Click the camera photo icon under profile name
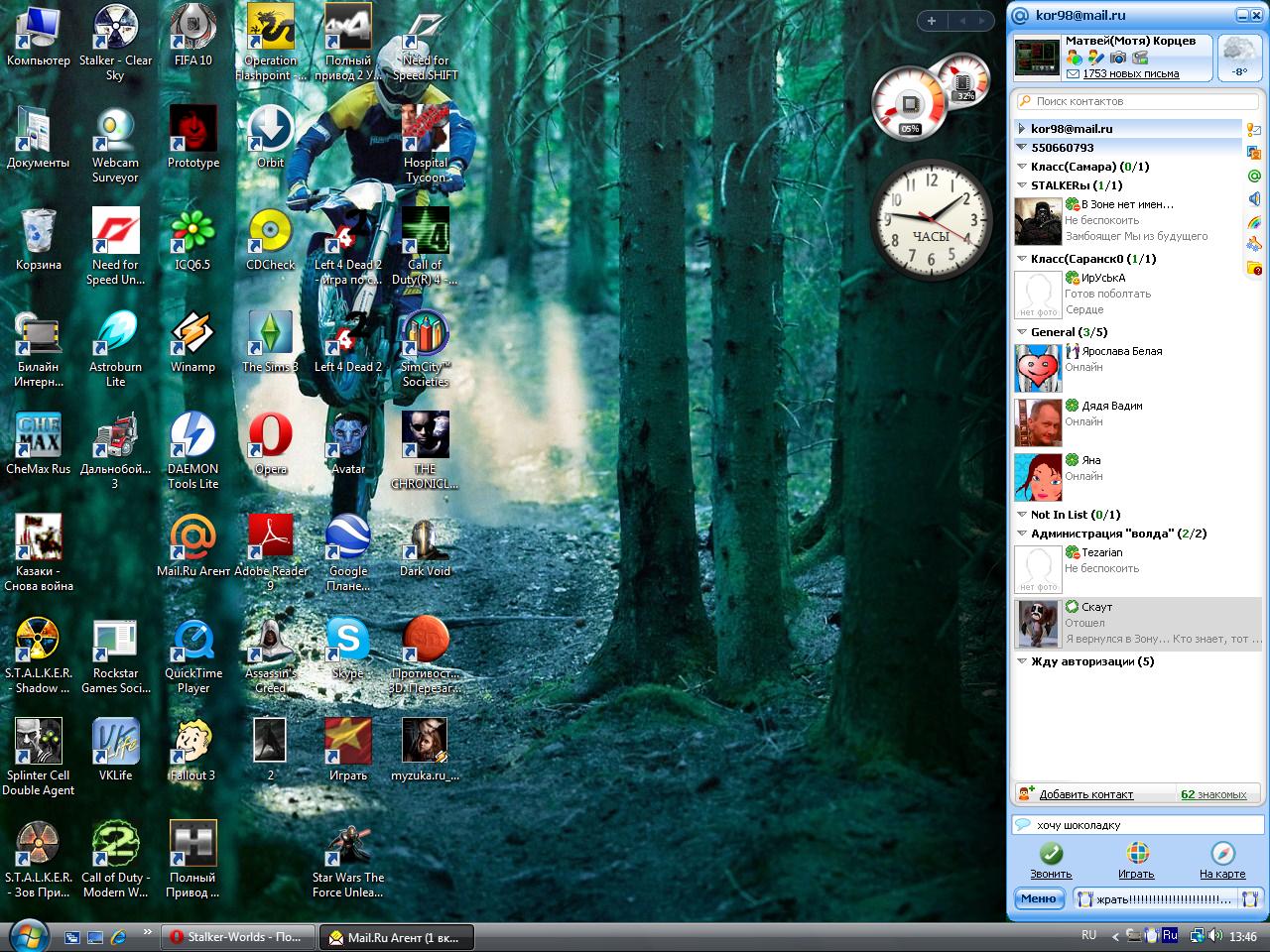 point(1117,59)
